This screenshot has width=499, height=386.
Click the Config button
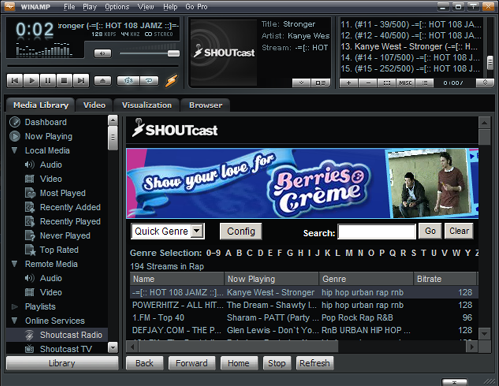pos(241,231)
